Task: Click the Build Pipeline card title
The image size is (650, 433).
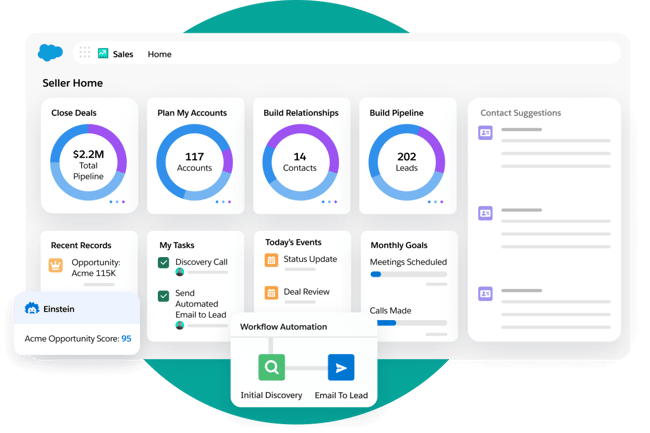Action: tap(396, 113)
